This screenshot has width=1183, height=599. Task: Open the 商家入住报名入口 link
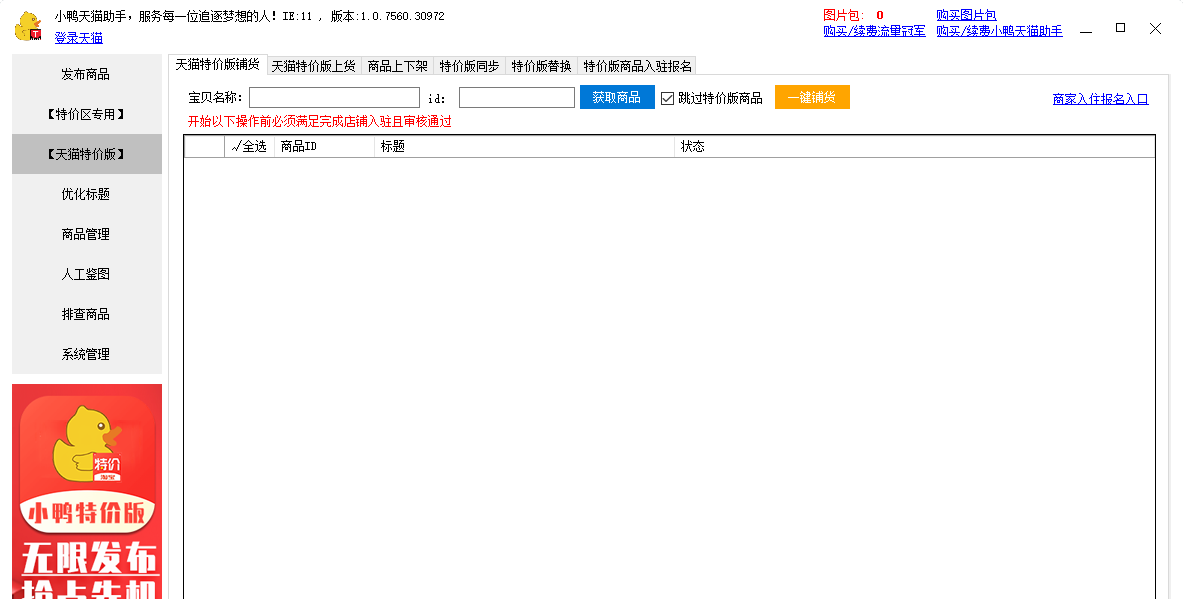(x=1101, y=99)
